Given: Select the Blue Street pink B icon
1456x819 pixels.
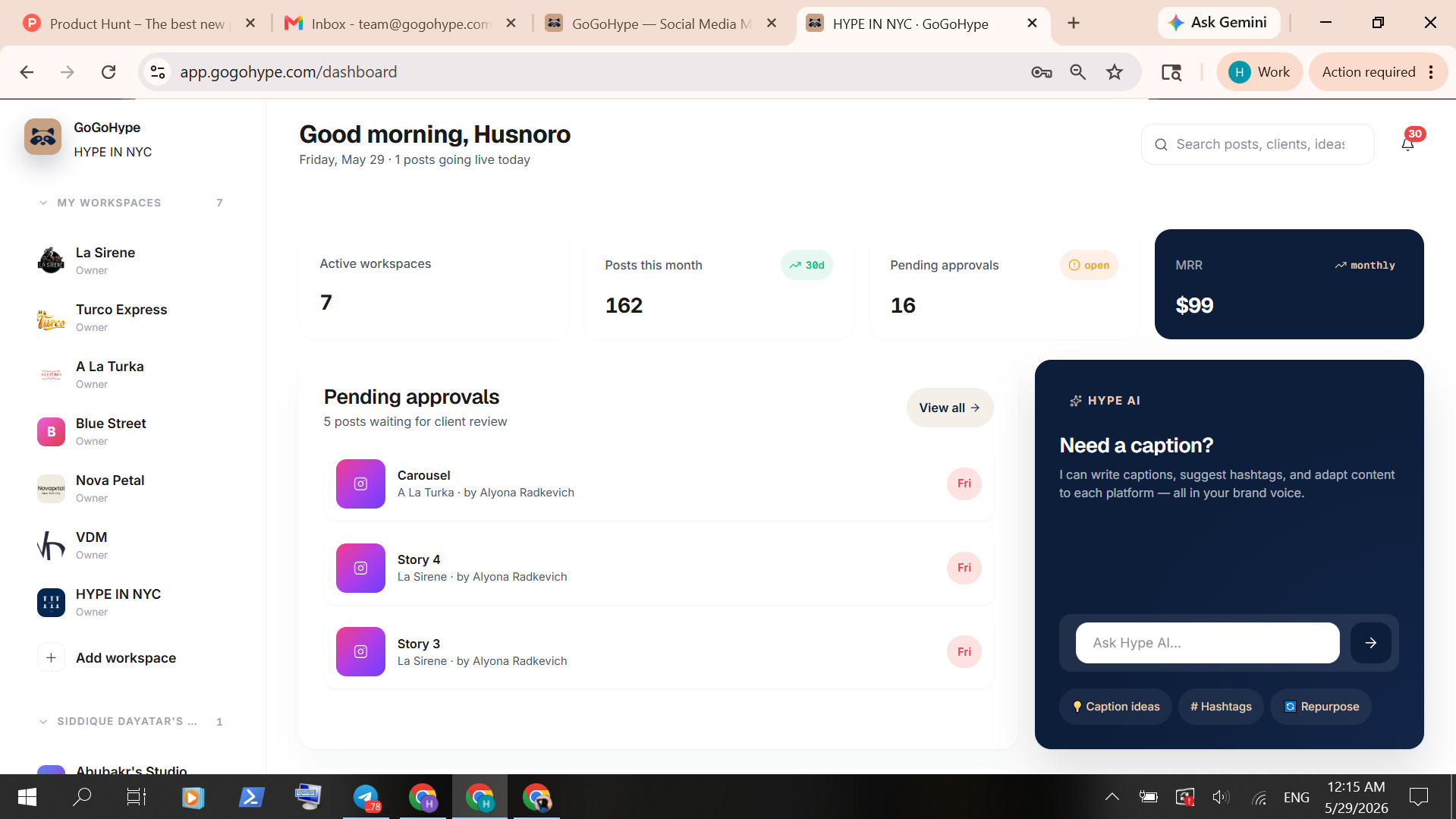Looking at the screenshot, I should click(x=51, y=431).
